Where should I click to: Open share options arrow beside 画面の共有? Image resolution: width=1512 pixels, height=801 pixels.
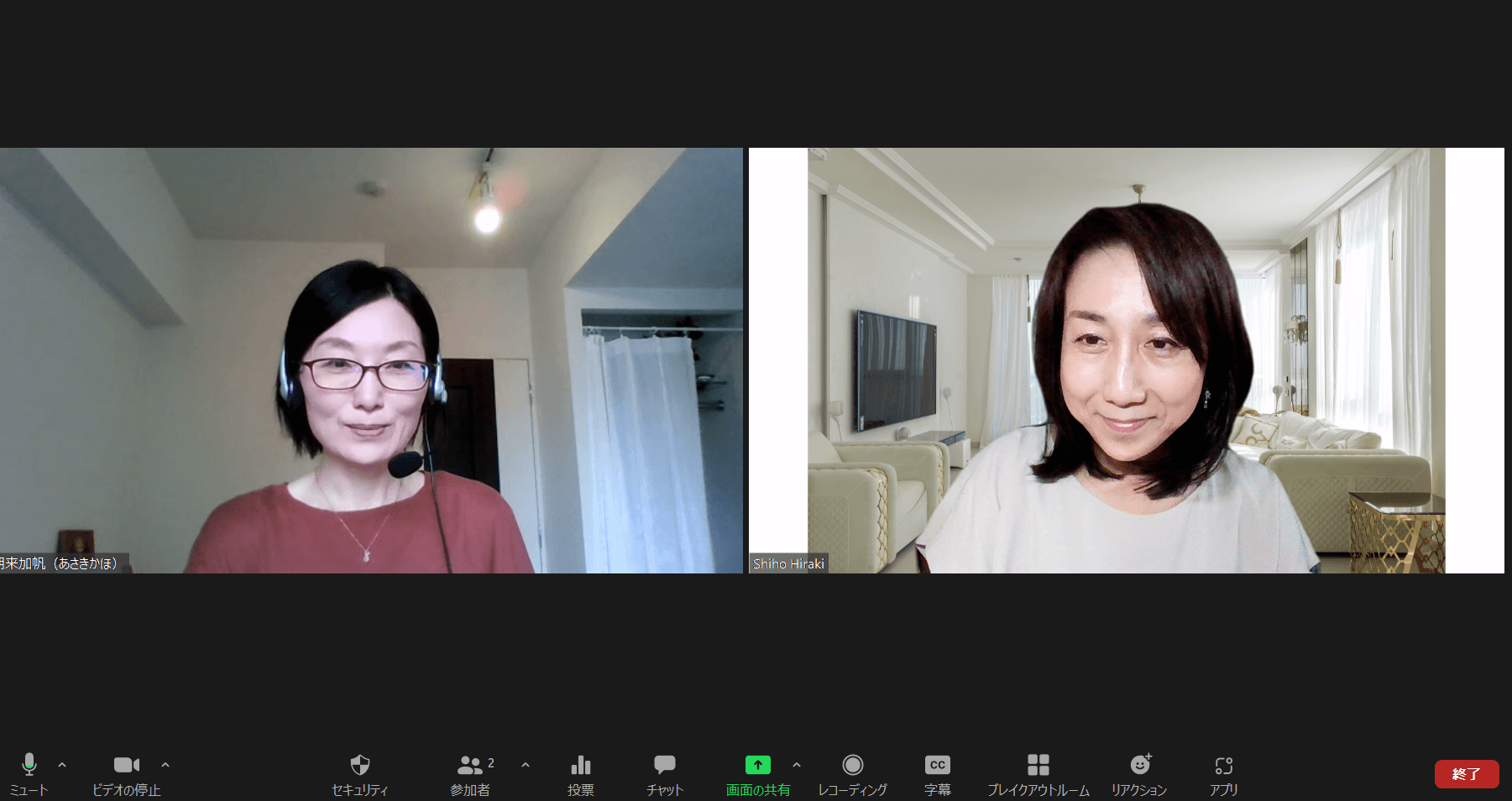click(797, 765)
